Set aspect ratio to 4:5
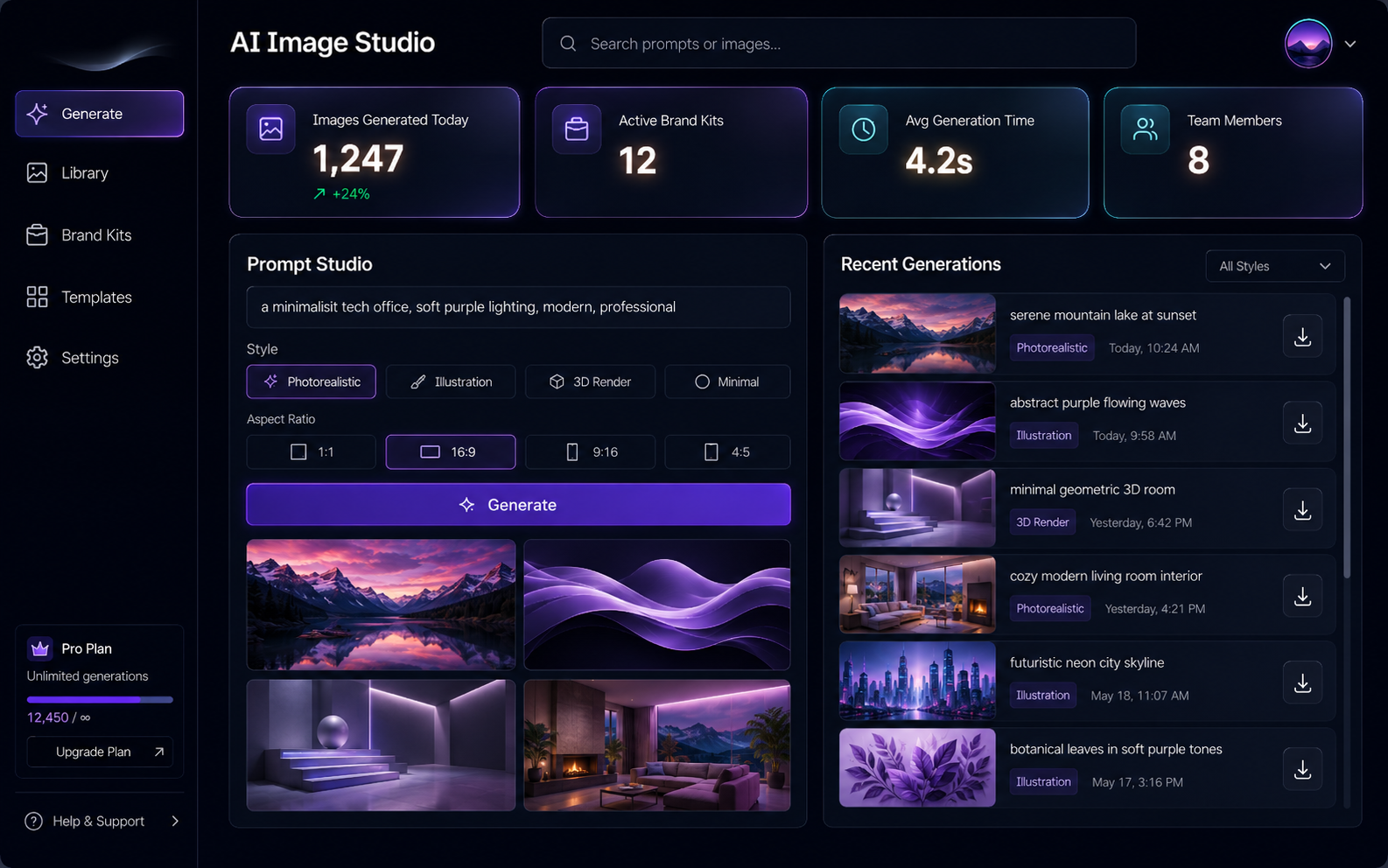The image size is (1388, 868). (x=727, y=452)
